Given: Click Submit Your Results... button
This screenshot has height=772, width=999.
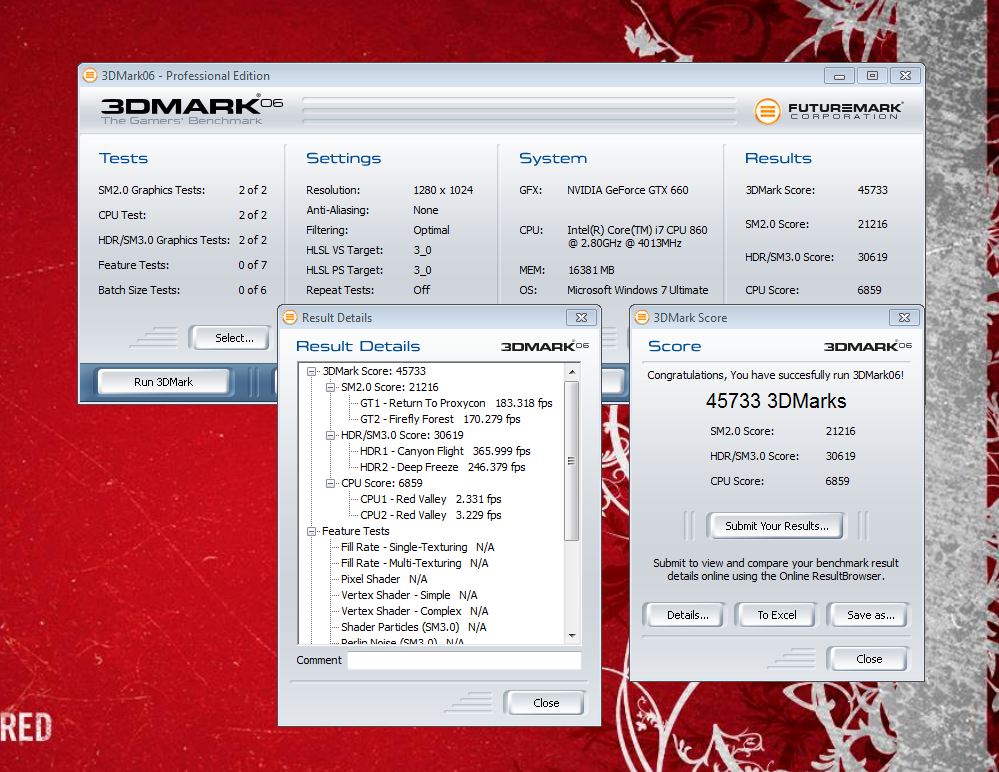Looking at the screenshot, I should coord(776,526).
